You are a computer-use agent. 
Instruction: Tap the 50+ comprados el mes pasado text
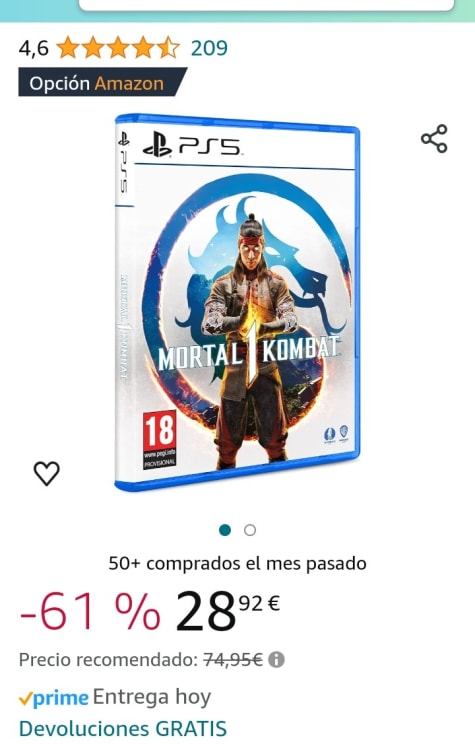(237, 564)
